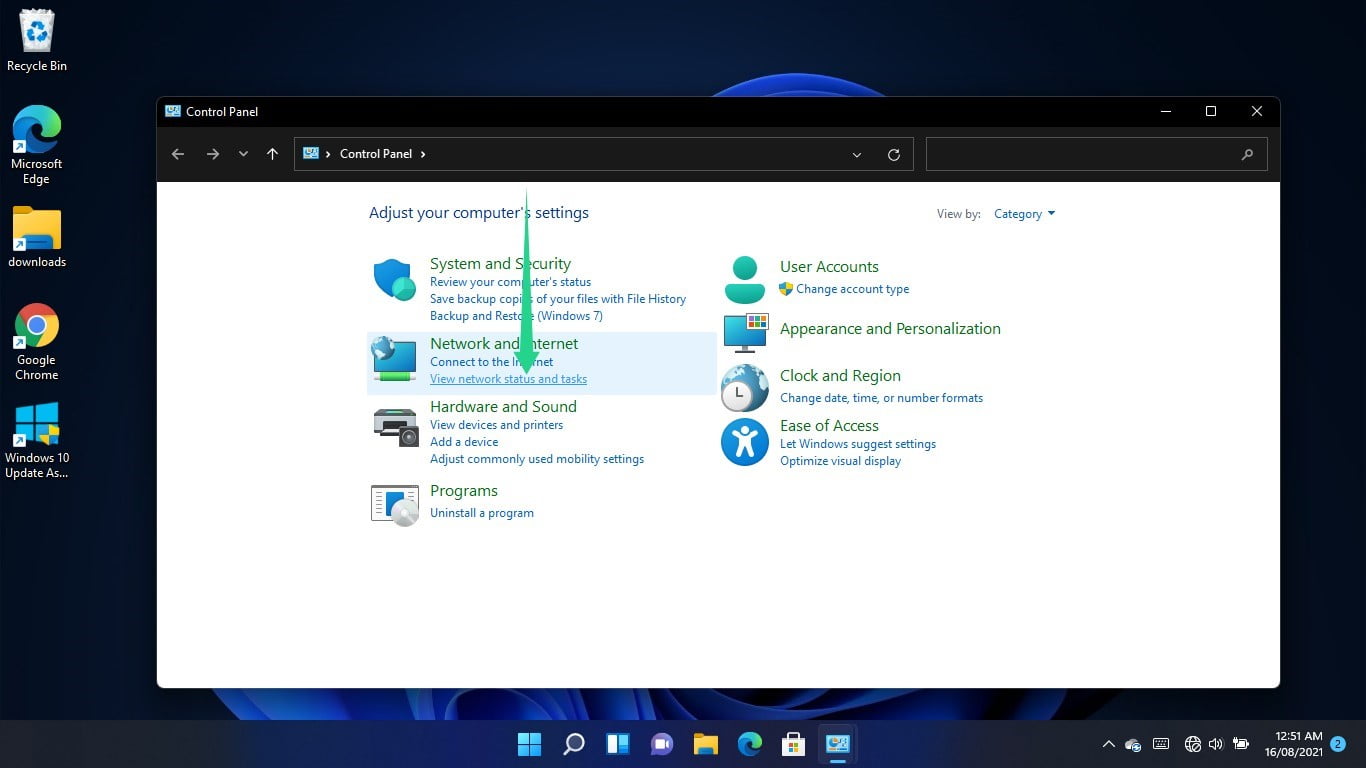
Task: Click the User Accounts icon
Action: (x=744, y=277)
